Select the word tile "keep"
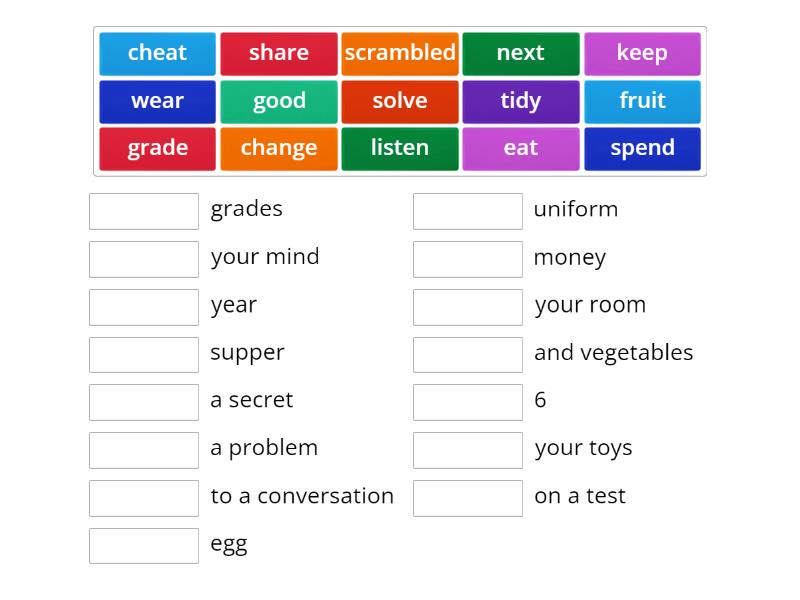Image resolution: width=800 pixels, height=600 pixels. coord(643,53)
